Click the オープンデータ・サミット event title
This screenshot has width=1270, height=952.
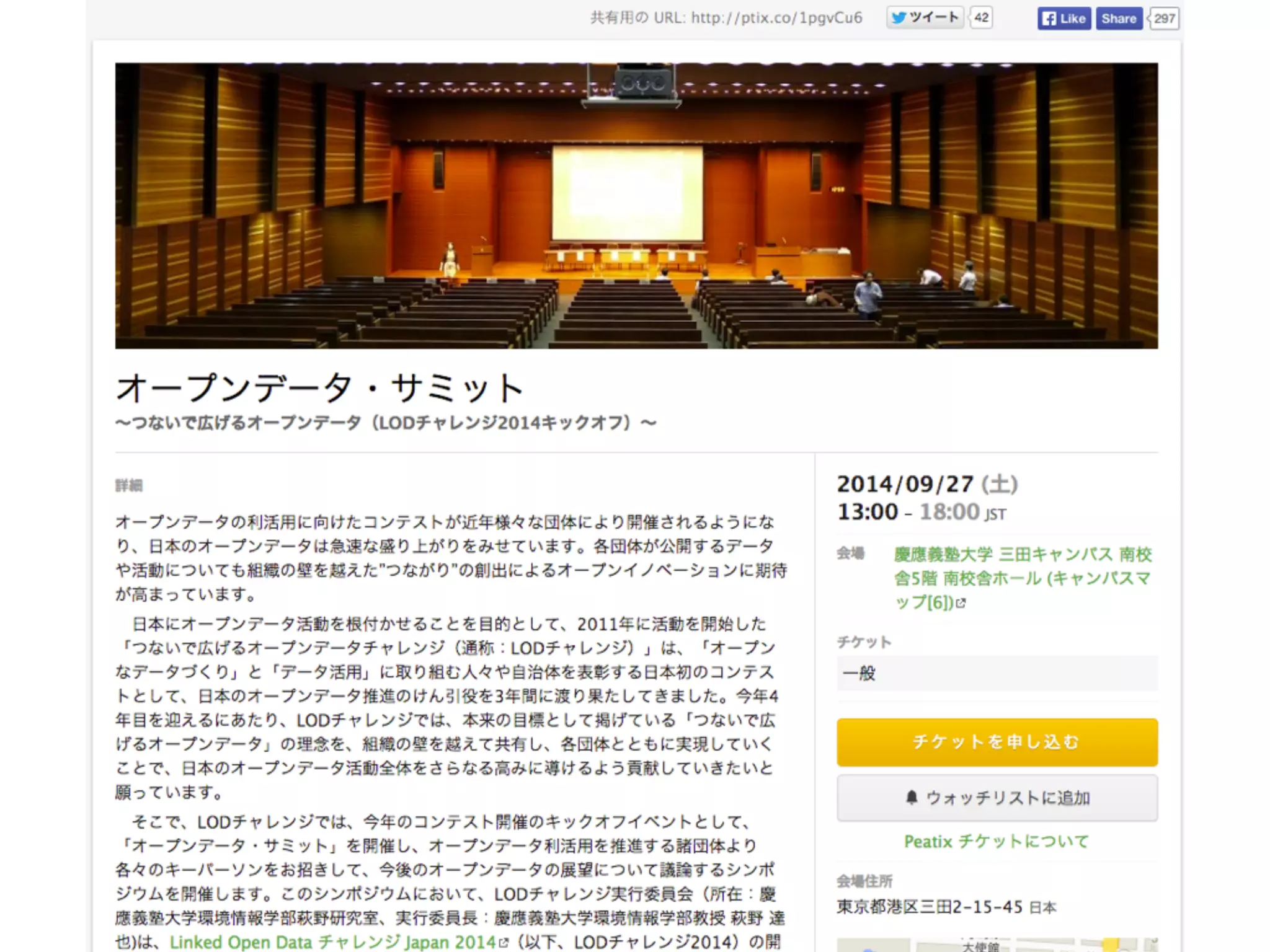pos(320,388)
